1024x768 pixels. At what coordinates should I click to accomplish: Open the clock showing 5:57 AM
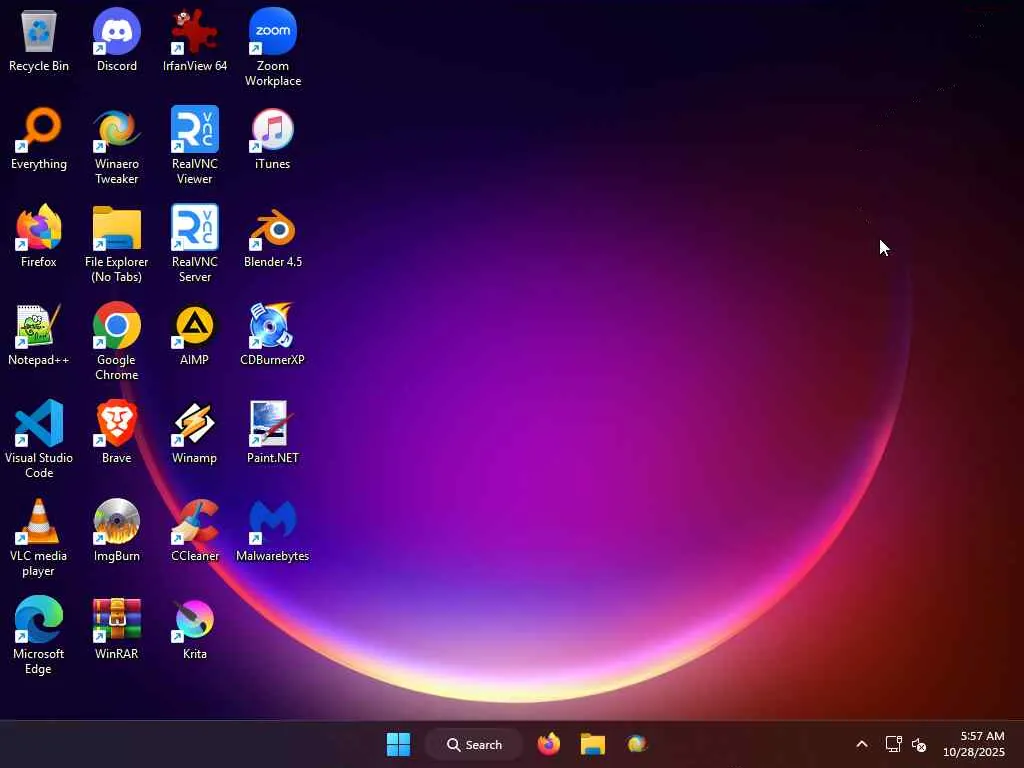pos(974,744)
